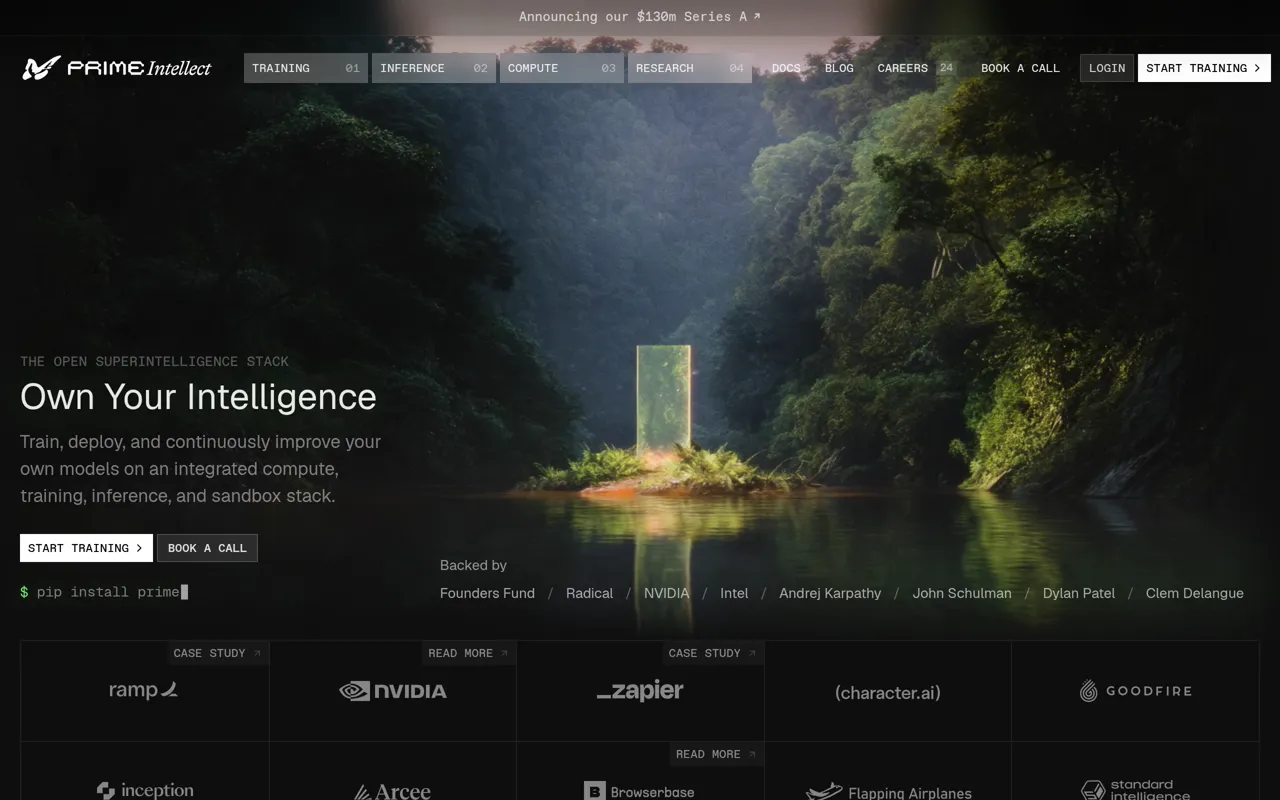Click Book a Call in the navbar
The image size is (1280, 800).
pos(1020,68)
